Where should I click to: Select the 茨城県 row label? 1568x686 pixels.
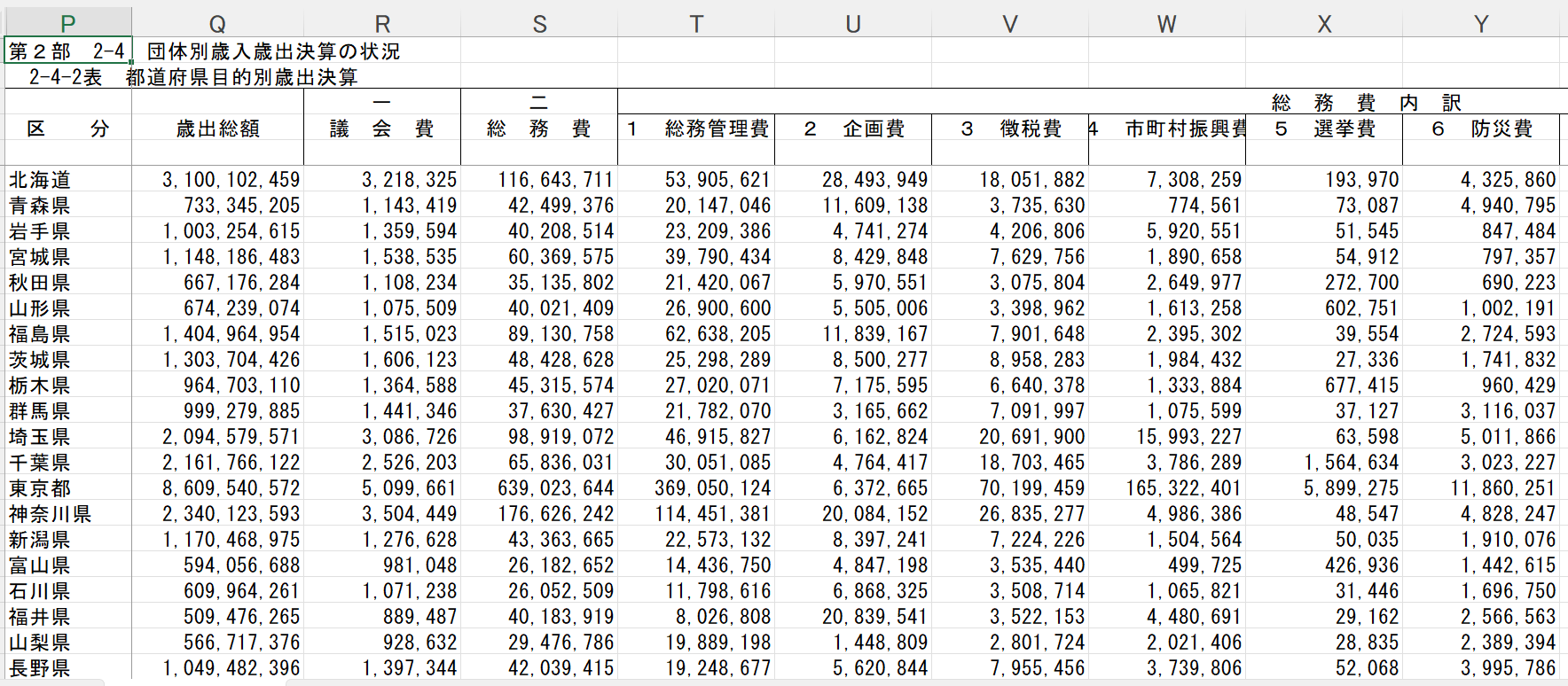pyautogui.click(x=67, y=360)
